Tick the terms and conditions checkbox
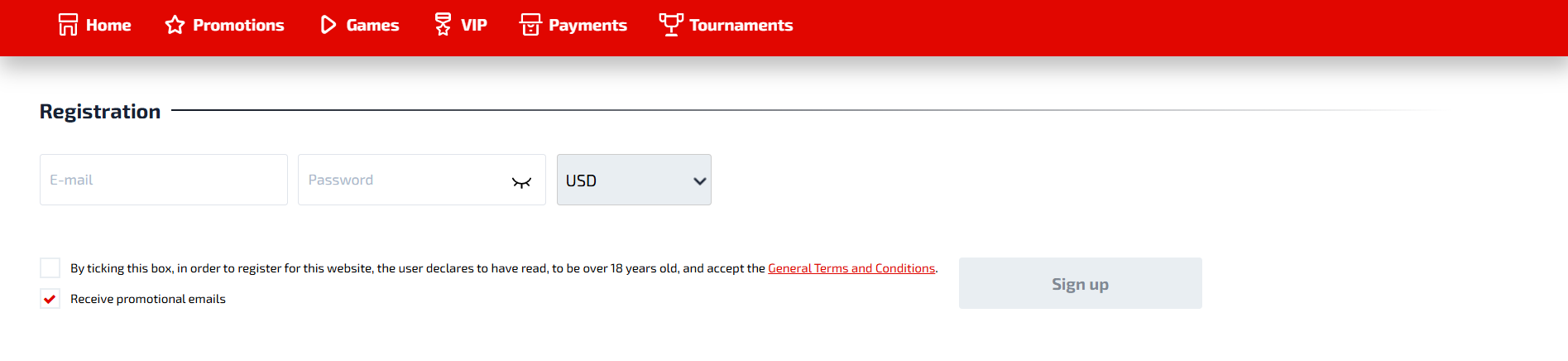Screen dimensions: 1568x361 click(x=50, y=268)
